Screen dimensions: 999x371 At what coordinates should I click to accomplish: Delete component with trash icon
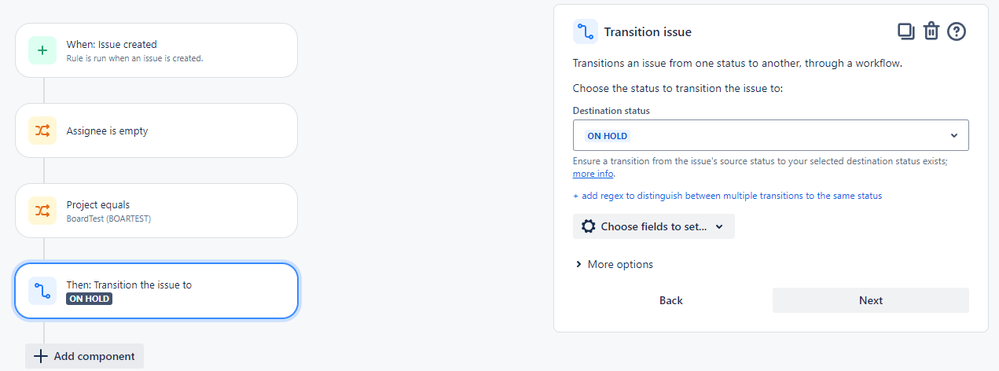(931, 31)
